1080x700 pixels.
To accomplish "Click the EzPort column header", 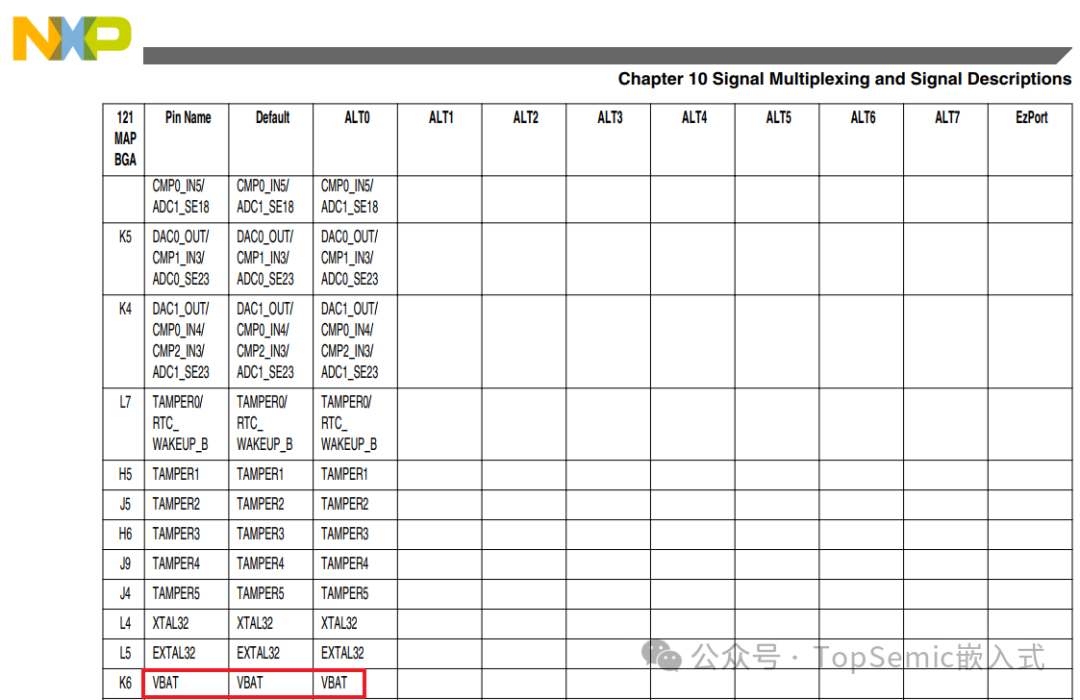I will 1031,118.
